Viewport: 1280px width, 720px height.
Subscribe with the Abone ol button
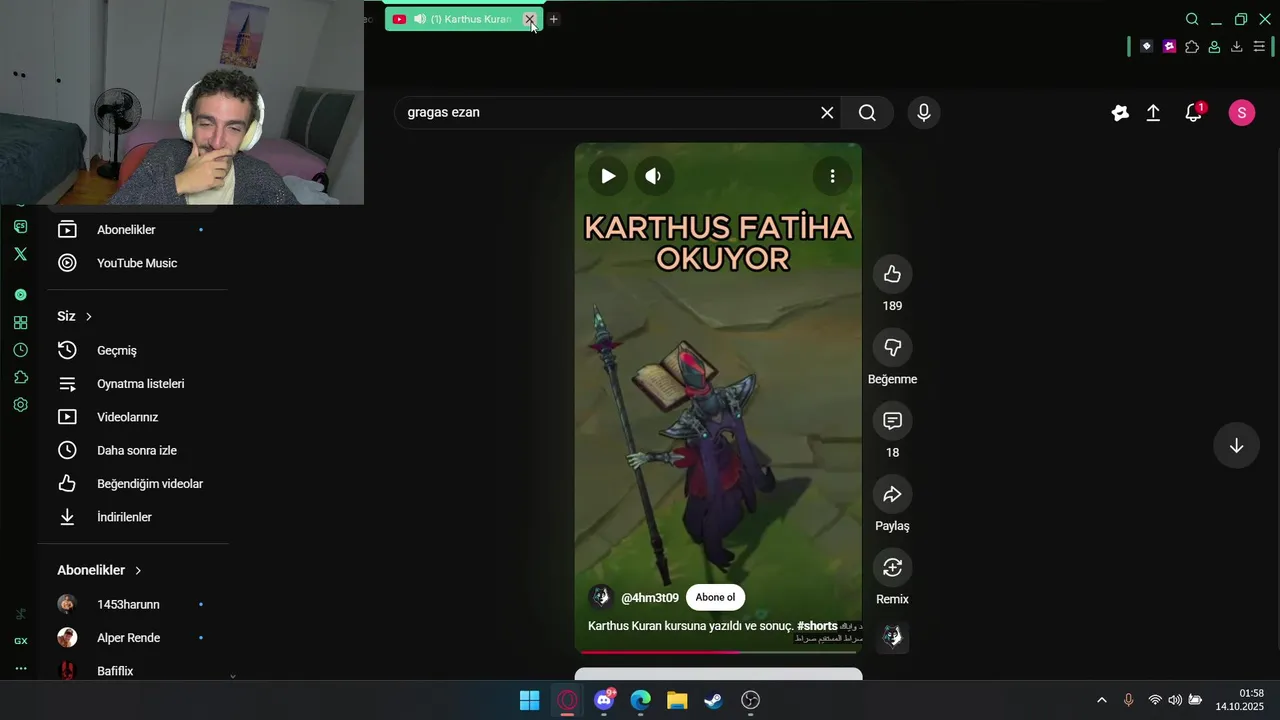tap(715, 598)
